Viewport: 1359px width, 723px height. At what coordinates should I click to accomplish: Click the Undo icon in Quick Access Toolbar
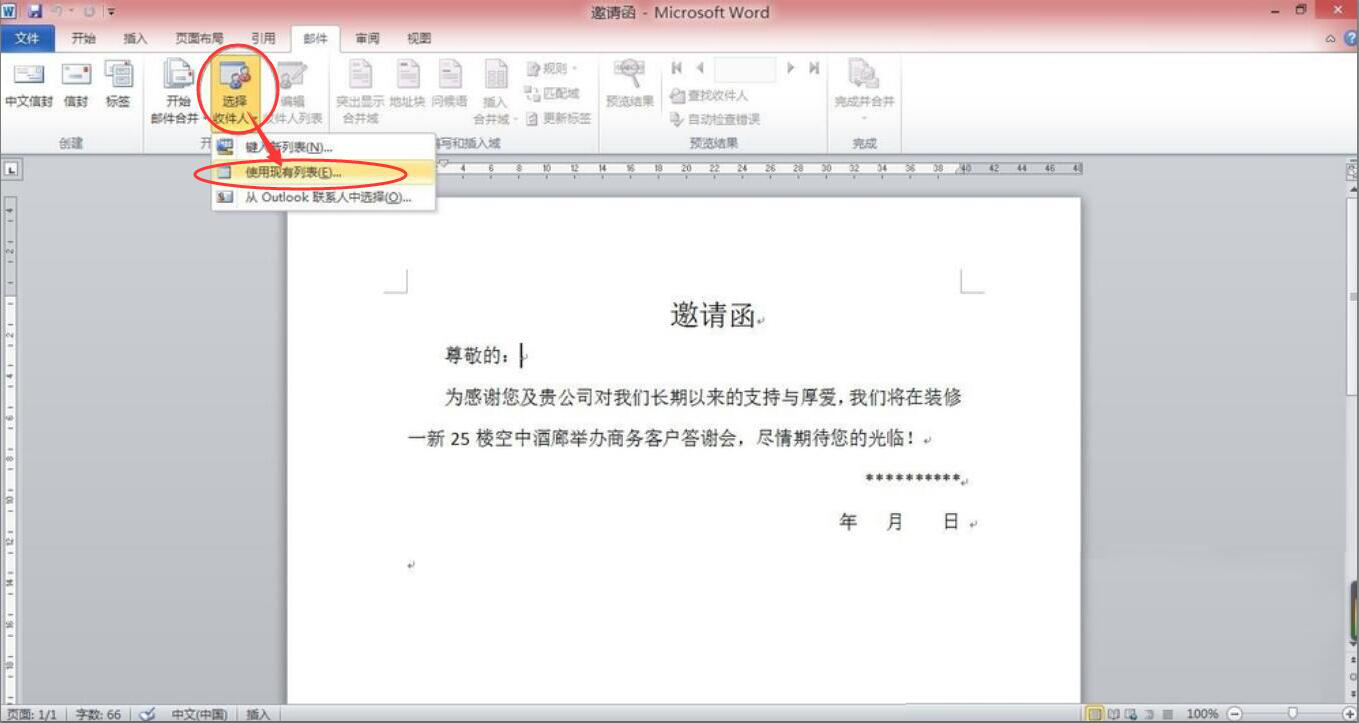click(x=59, y=12)
